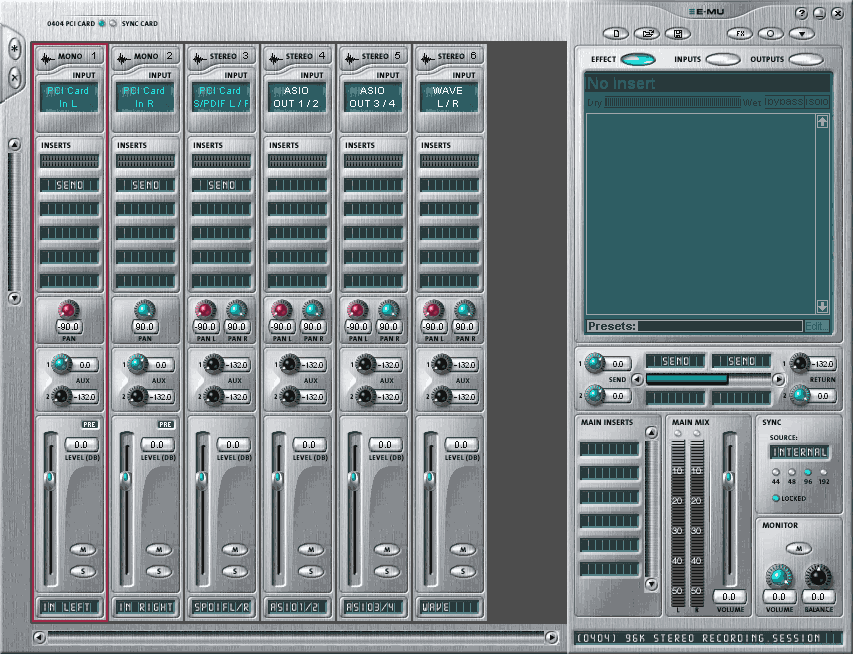Create a new session with the blank-page icon
The image size is (853, 654).
[x=616, y=34]
